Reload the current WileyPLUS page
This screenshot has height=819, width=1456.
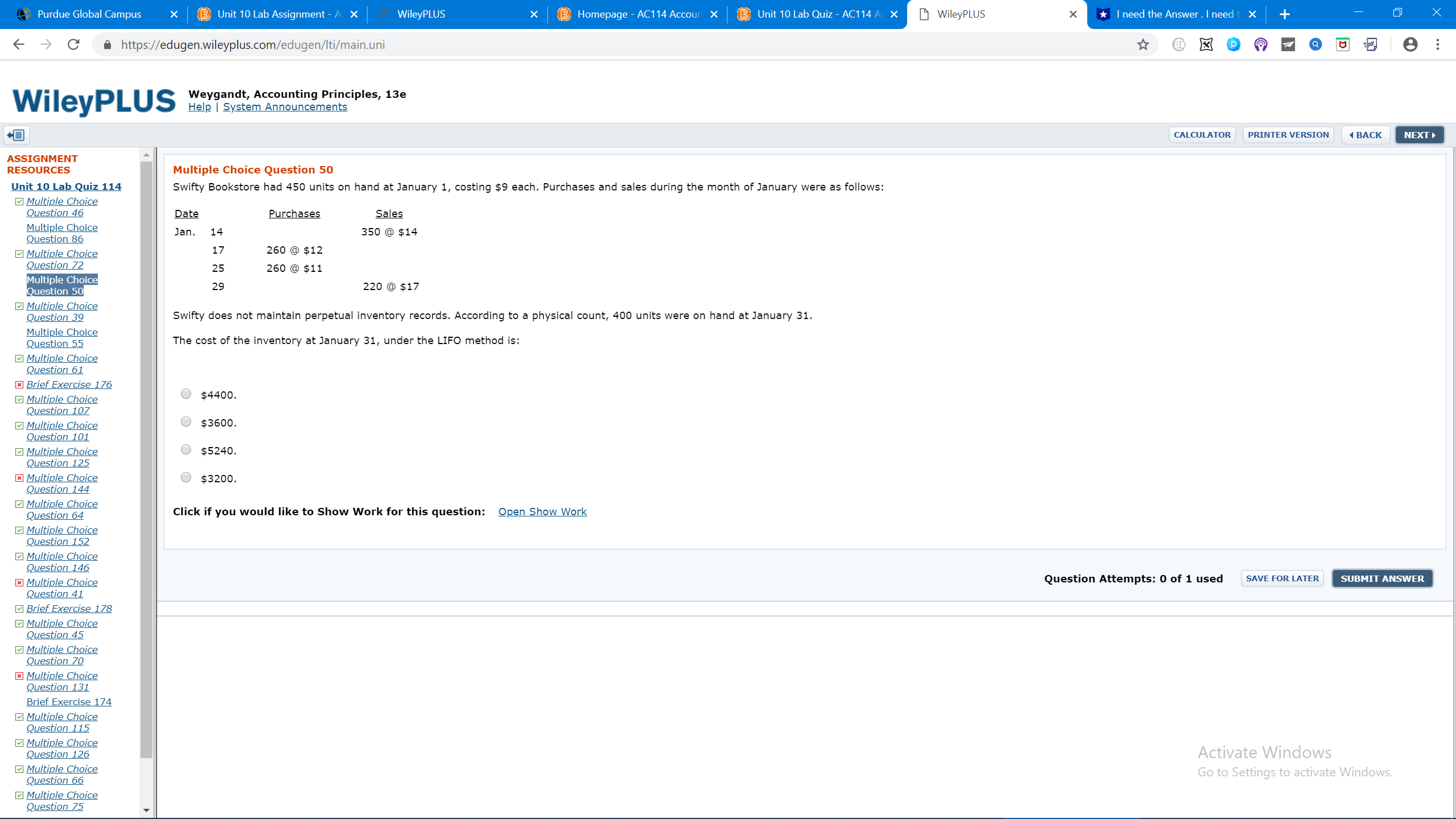click(x=73, y=44)
